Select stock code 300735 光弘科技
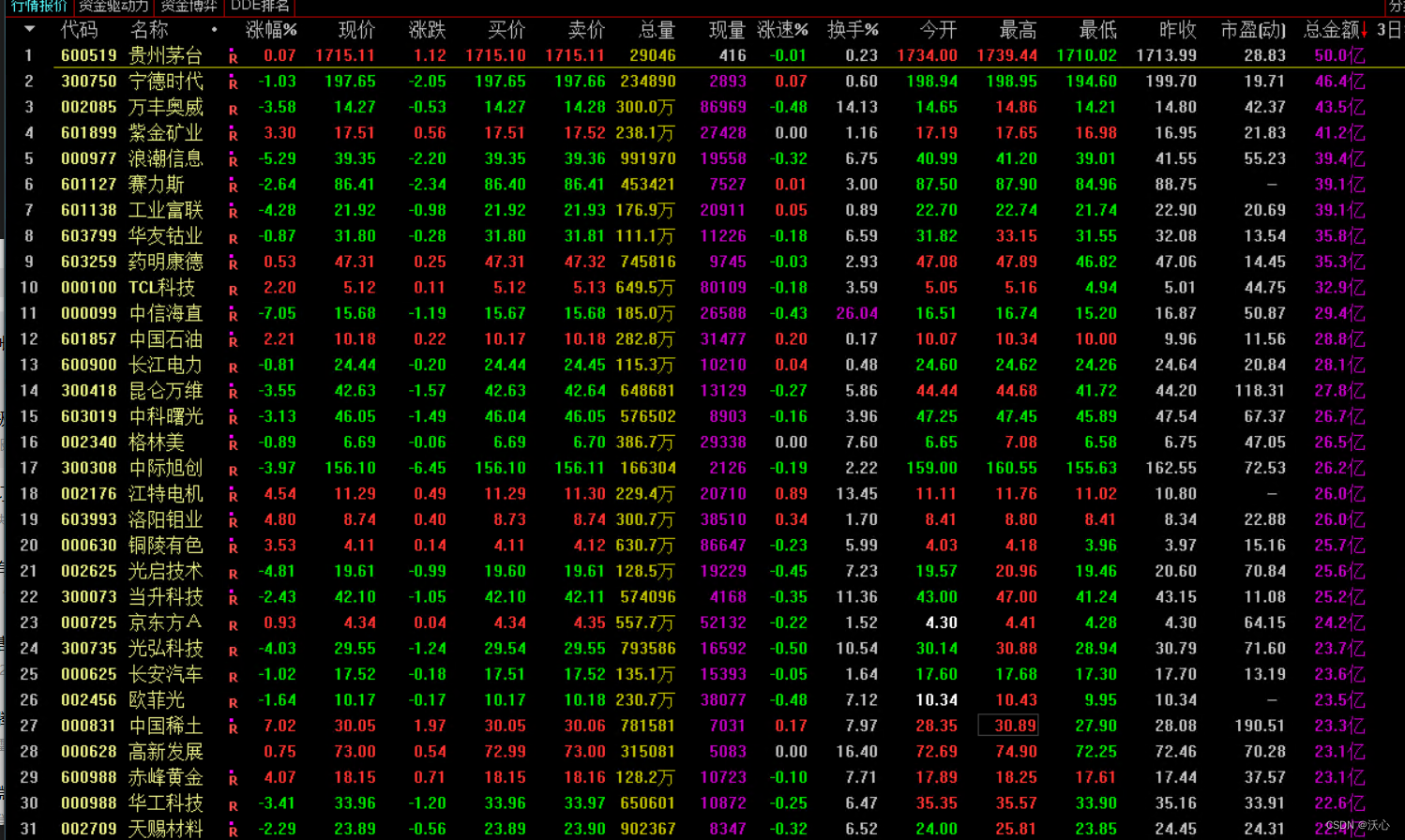The width and height of the screenshot is (1405, 840). [x=89, y=649]
